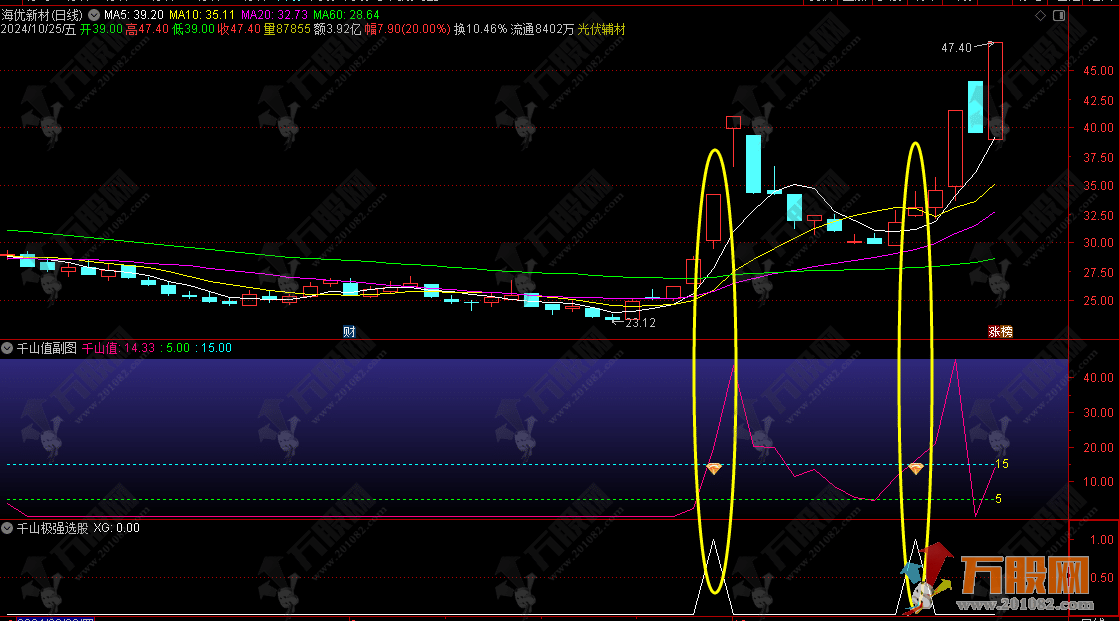The image size is (1120, 621).
Task: Click the window layout icon at top right
Action: click(x=1059, y=15)
